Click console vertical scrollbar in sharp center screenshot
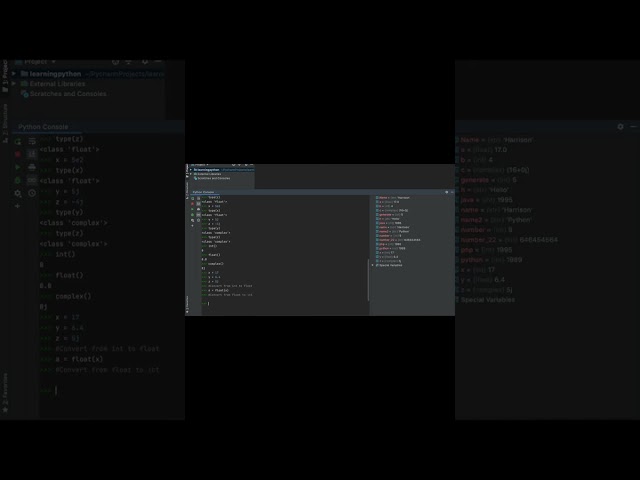Screen dimensions: 640x480 pyautogui.click(x=369, y=280)
